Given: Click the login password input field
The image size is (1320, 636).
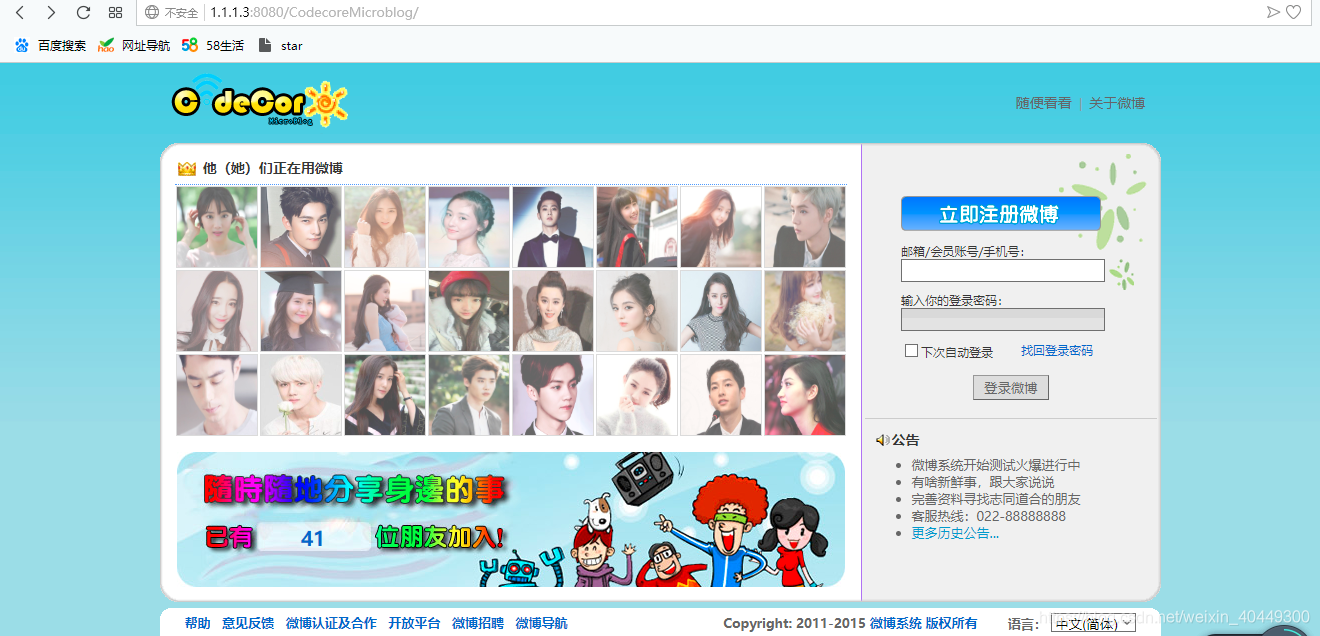Looking at the screenshot, I should (x=1003, y=319).
